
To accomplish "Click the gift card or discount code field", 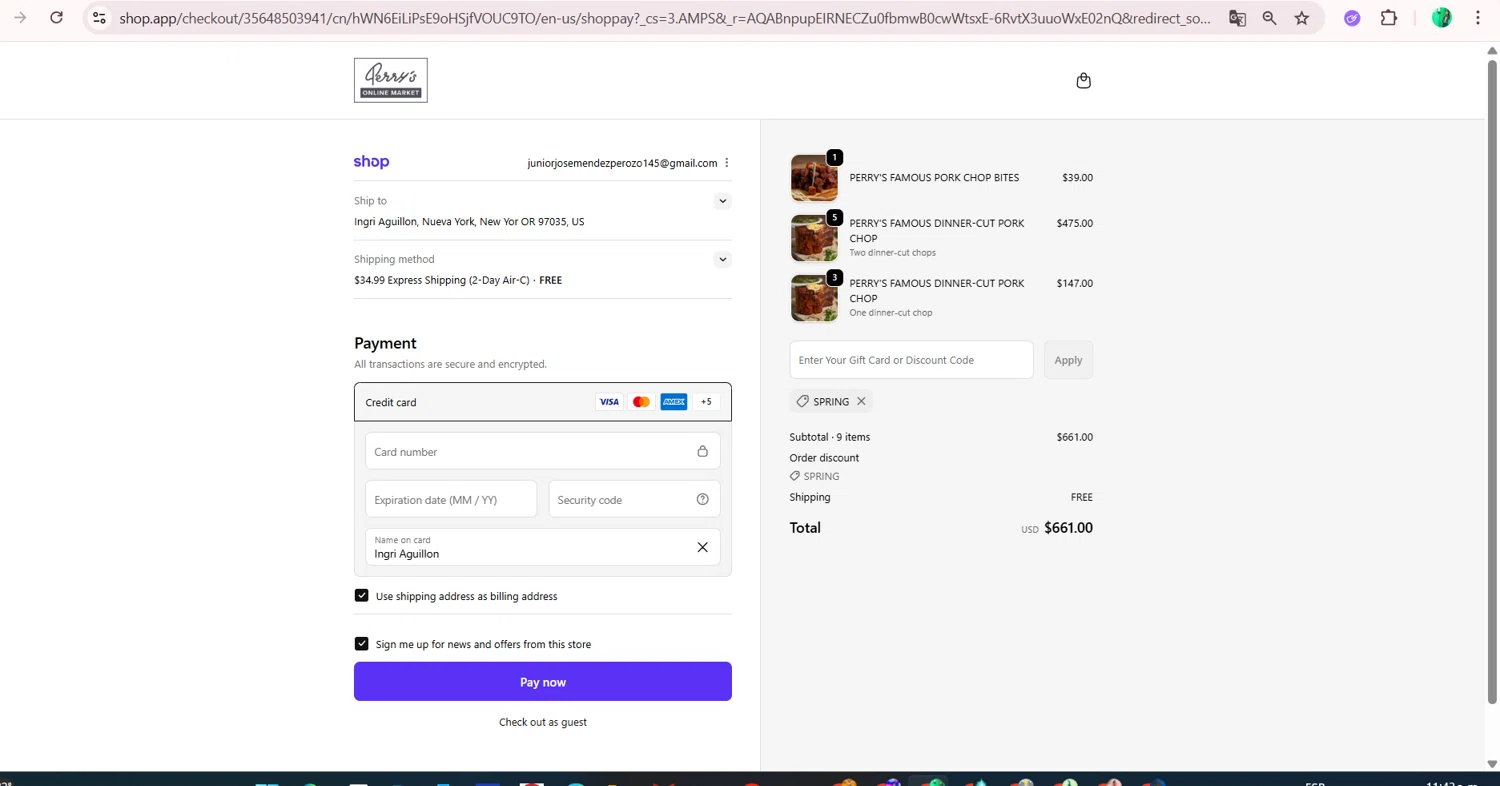I will tap(911, 360).
